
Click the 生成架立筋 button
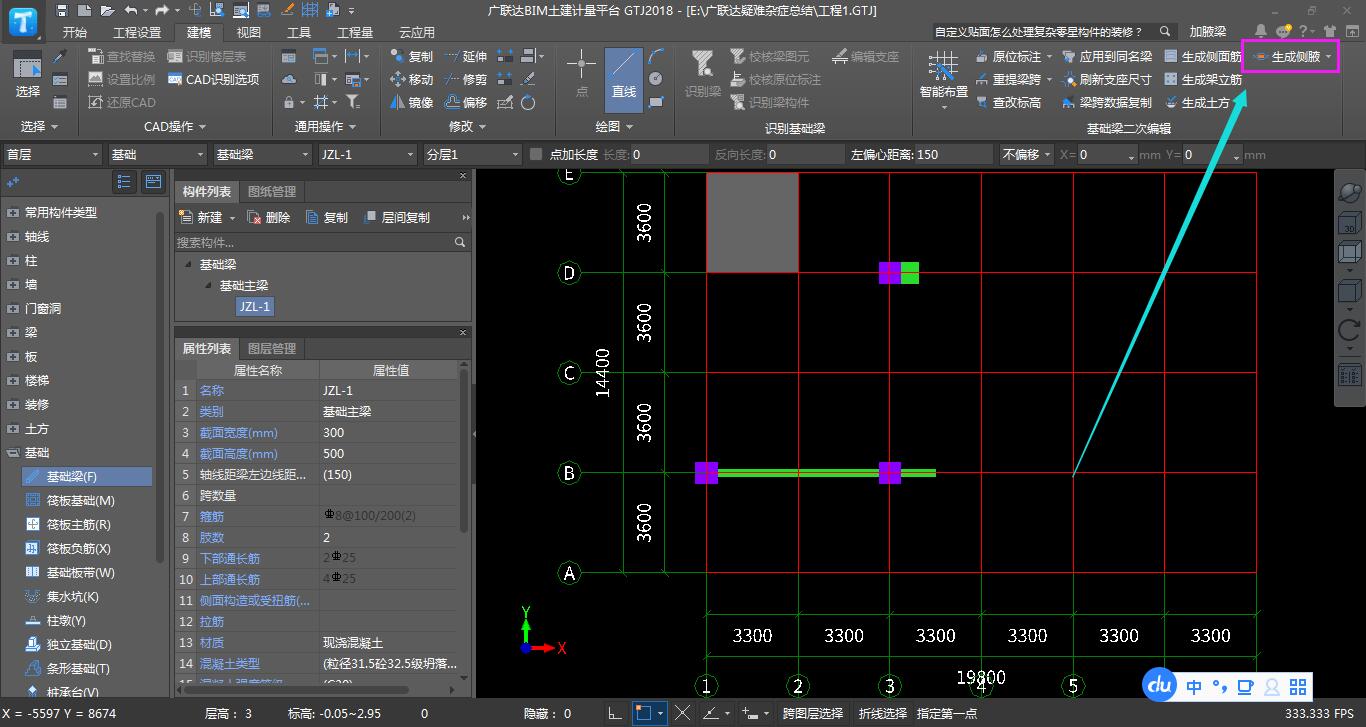click(x=1203, y=79)
